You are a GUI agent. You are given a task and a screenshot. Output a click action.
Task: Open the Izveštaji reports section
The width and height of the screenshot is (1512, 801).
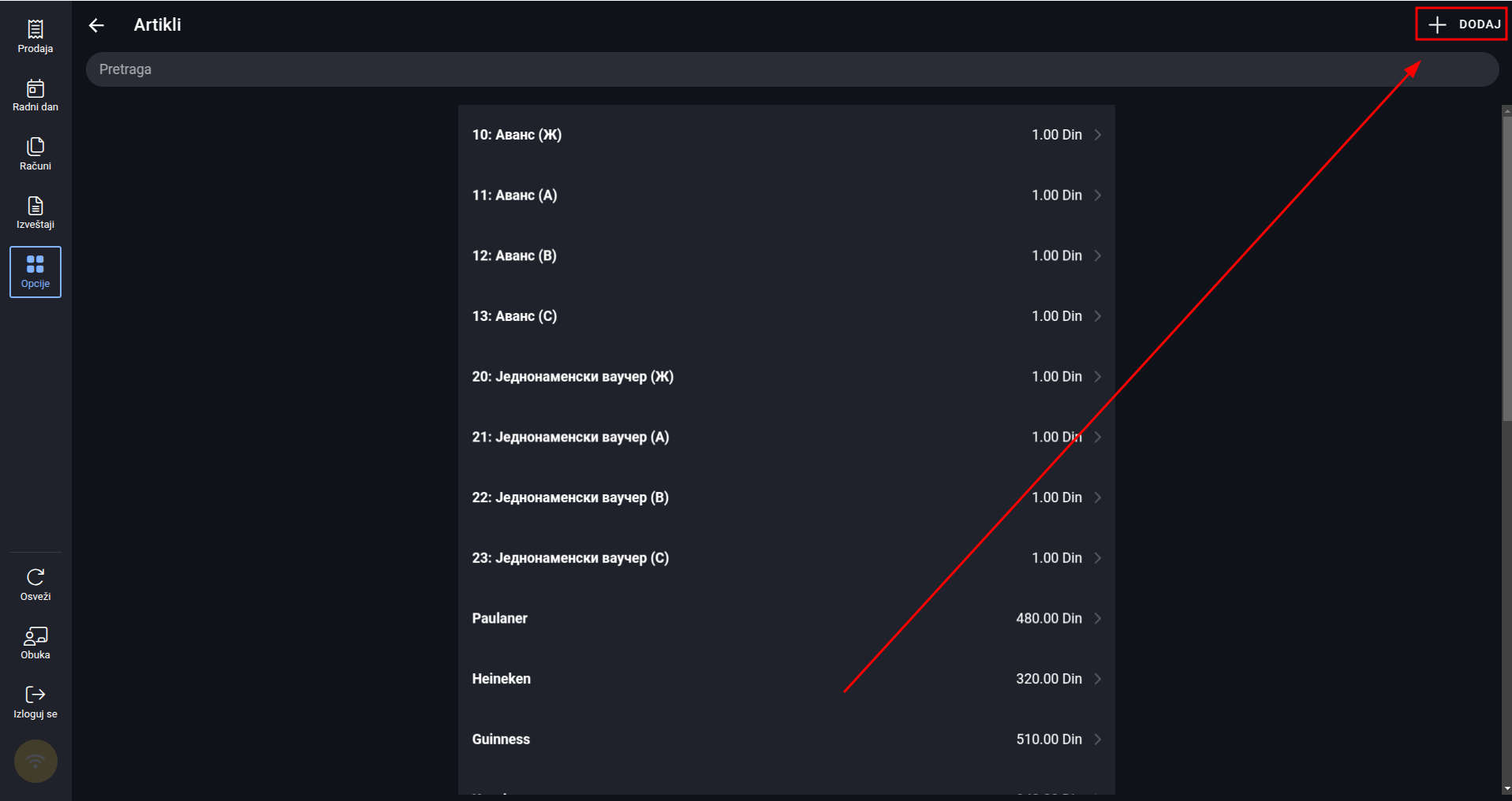tap(35, 213)
